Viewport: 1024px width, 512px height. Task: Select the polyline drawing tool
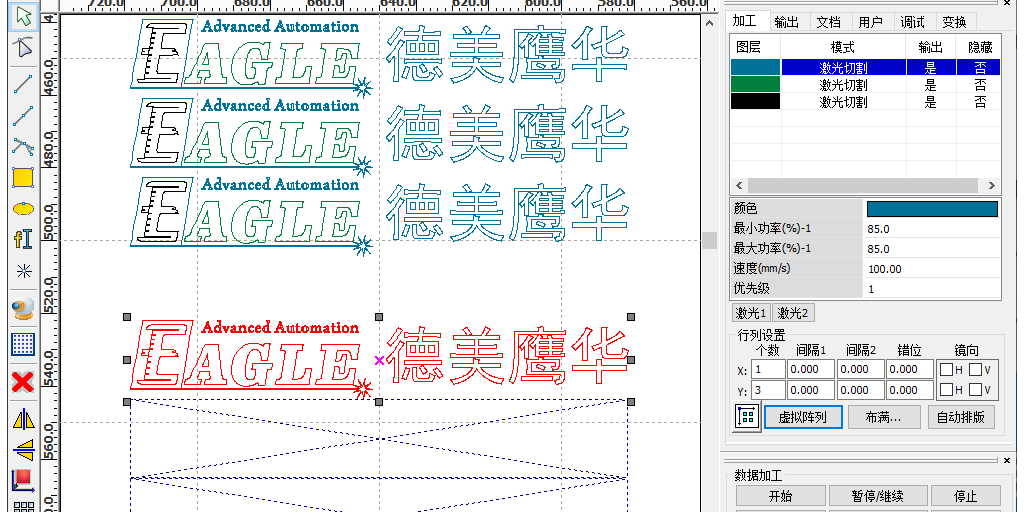(x=24, y=116)
